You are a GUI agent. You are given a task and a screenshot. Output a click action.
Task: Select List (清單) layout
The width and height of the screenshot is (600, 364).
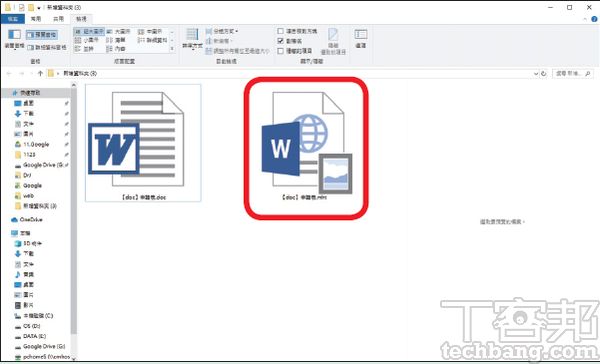116,40
